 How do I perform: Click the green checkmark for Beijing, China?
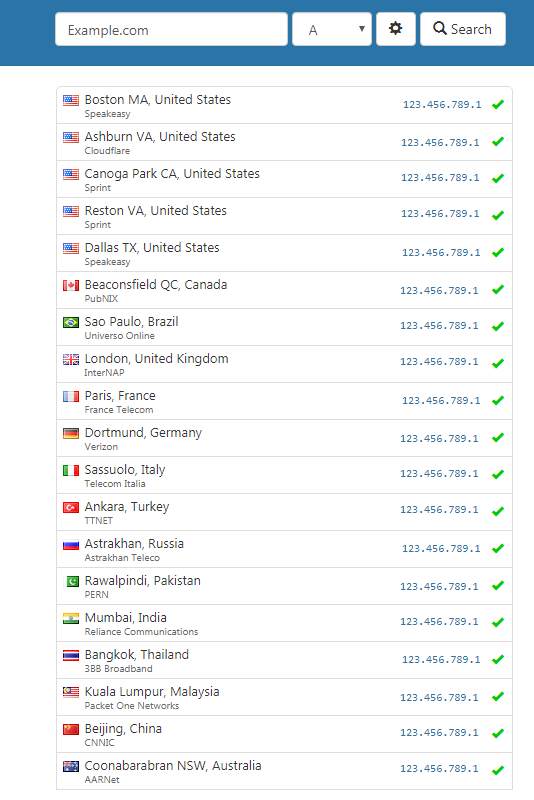tap(498, 733)
